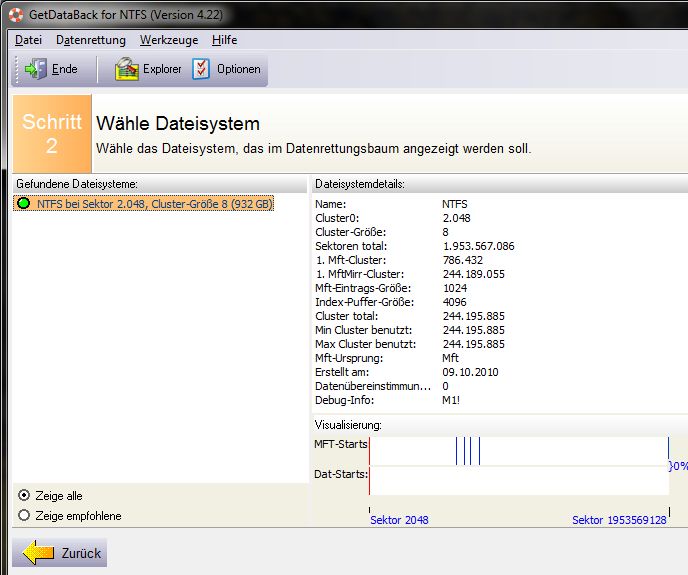Click the Ende exit door icon

point(36,69)
